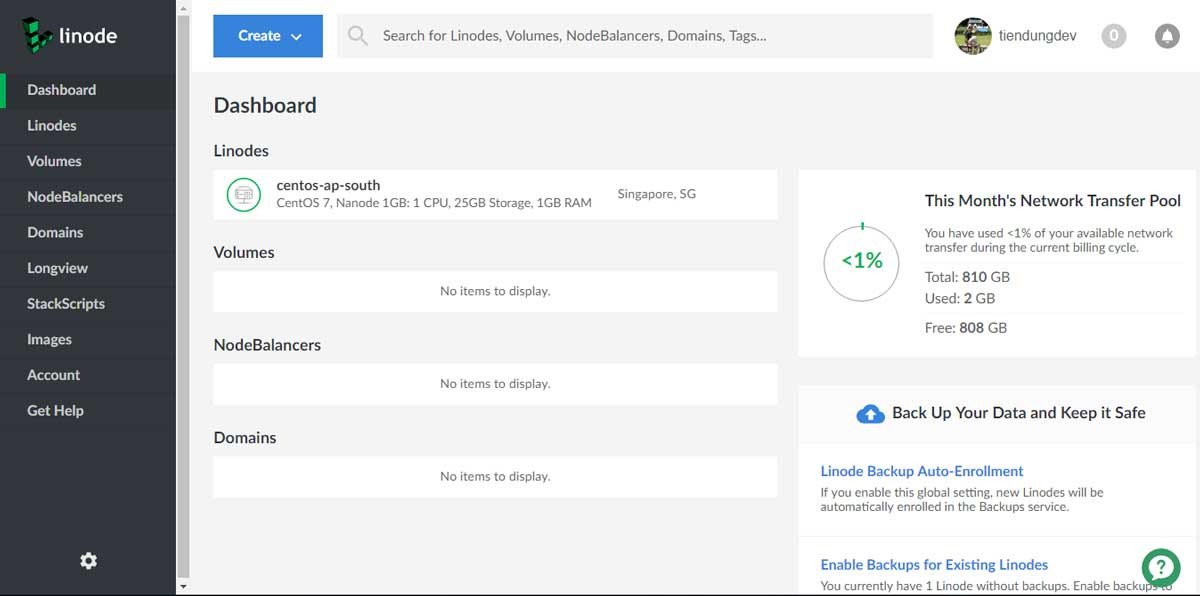Click the CentOS 7 Nanode specs text
The image size is (1200, 596).
(x=434, y=203)
